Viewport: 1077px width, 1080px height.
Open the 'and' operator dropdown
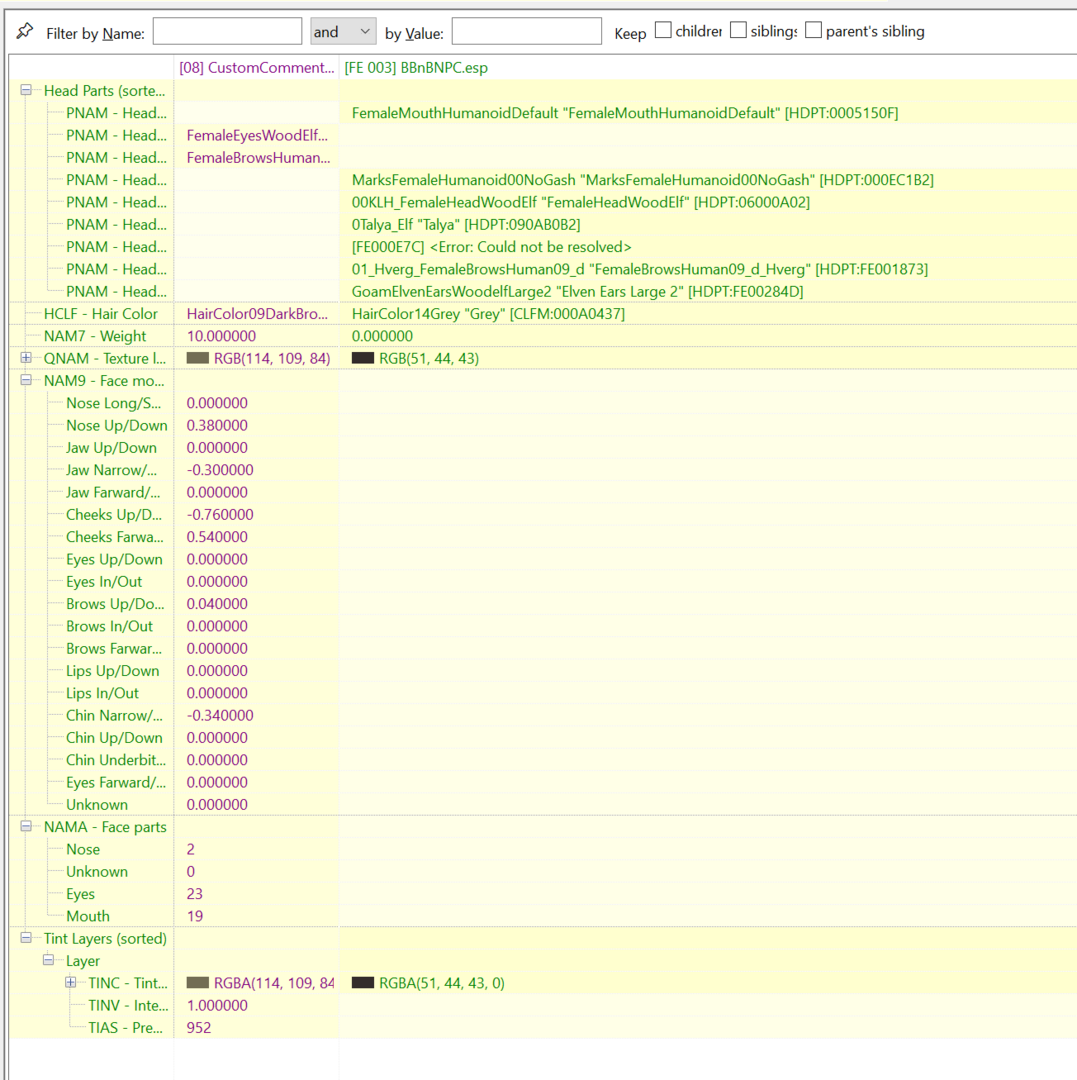coord(343,32)
